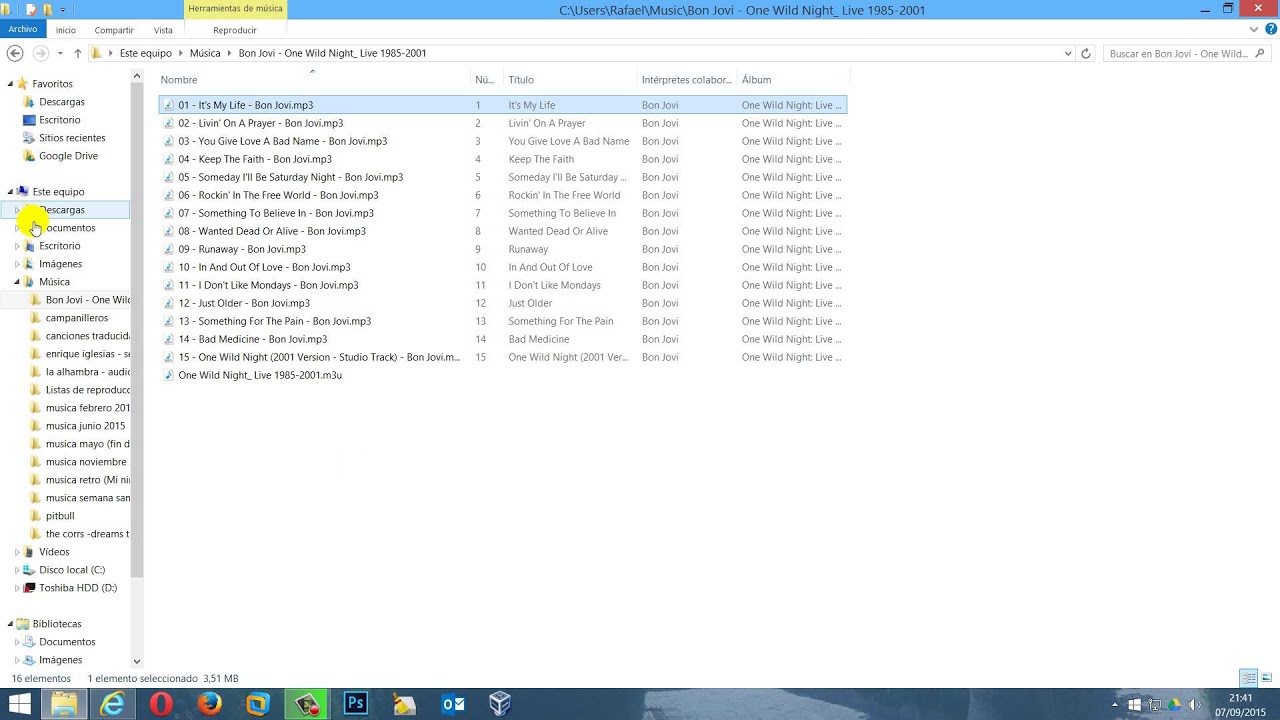Viewport: 1280px width, 720px height.
Task: Select file 04 - Keep The Faith - Bon Jovi.mp3
Action: (x=255, y=159)
